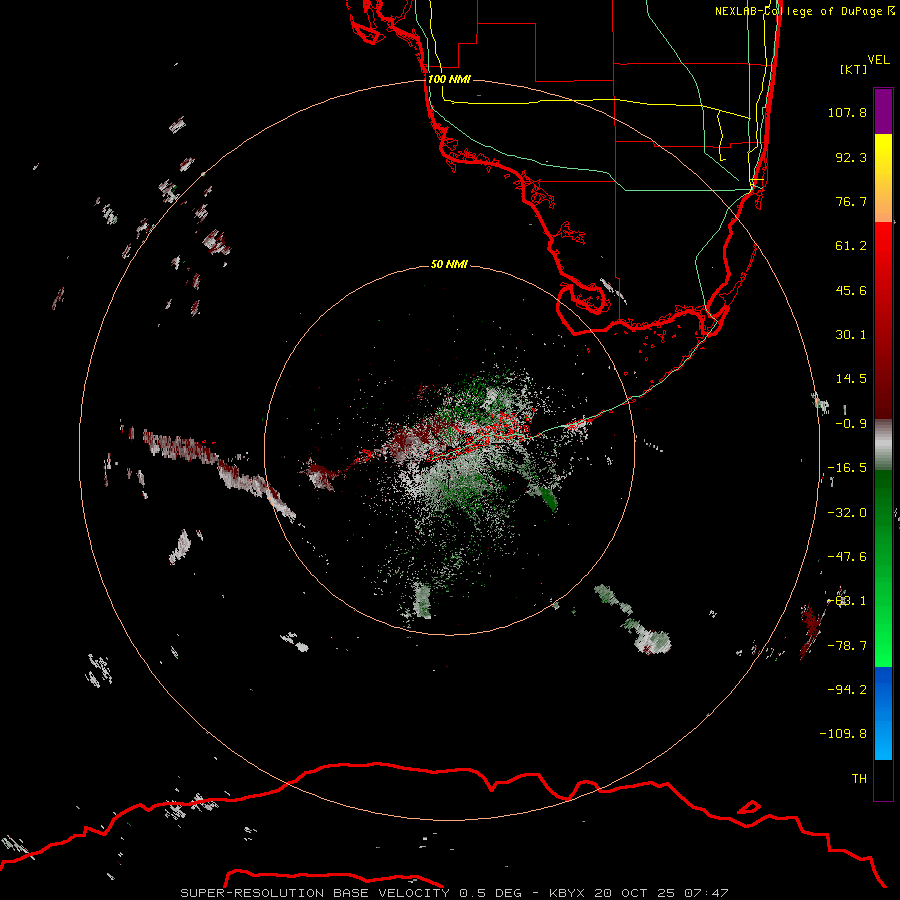Click the 45.6 scale label

[x=851, y=290]
